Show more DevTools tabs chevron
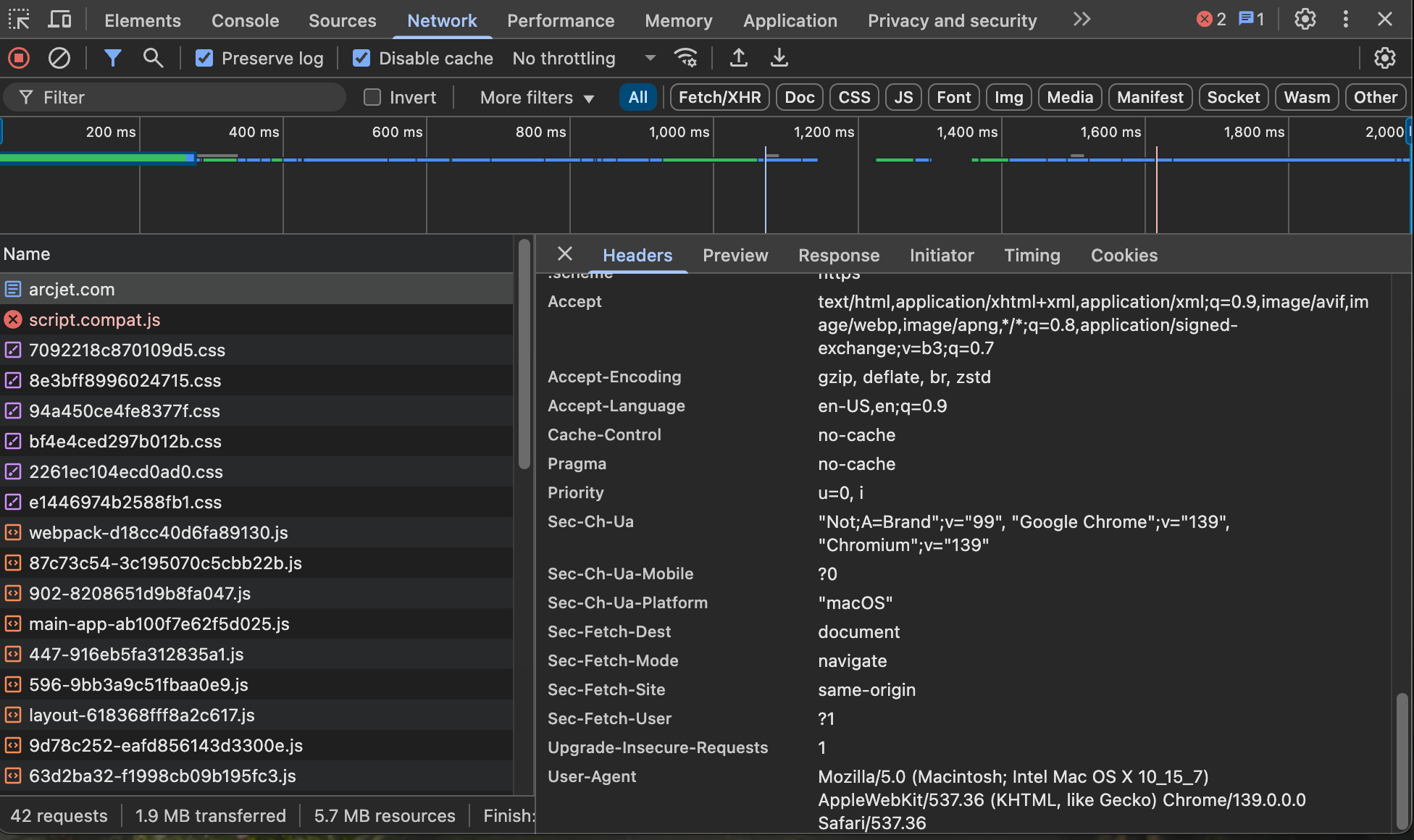1414x840 pixels. pos(1082,20)
